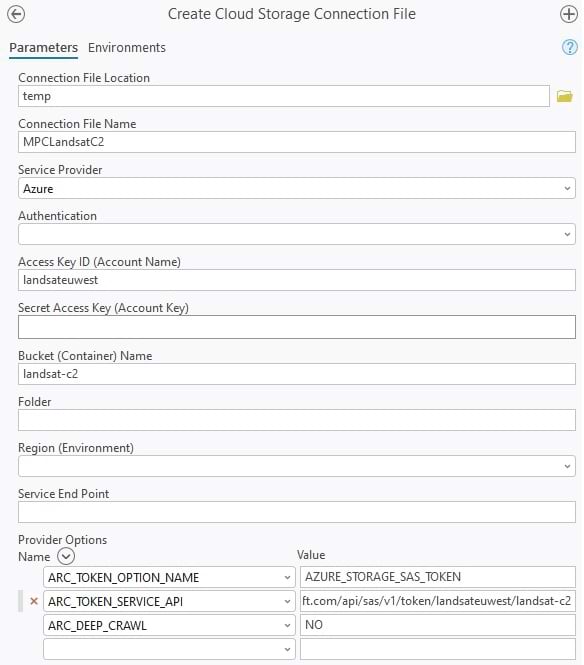Open the ARC_TOKEN_OPTION_NAME dropdown arrow
The image size is (584, 665).
pos(287,578)
